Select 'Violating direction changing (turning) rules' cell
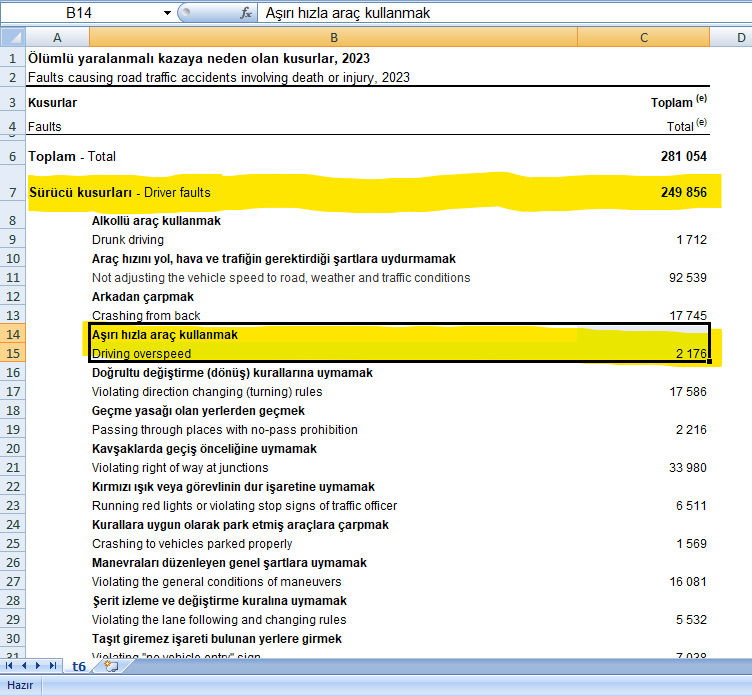 coord(207,391)
